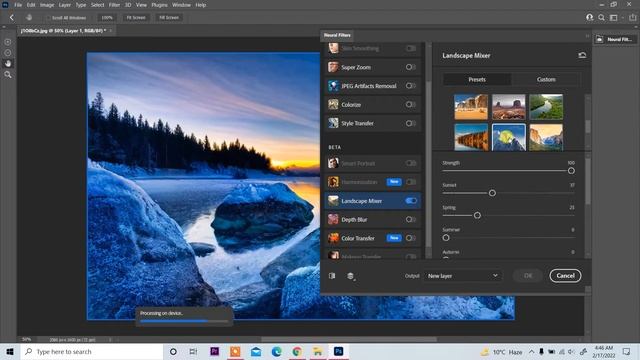640x360 pixels.
Task: Open the Output New layer dropdown
Action: [462, 276]
